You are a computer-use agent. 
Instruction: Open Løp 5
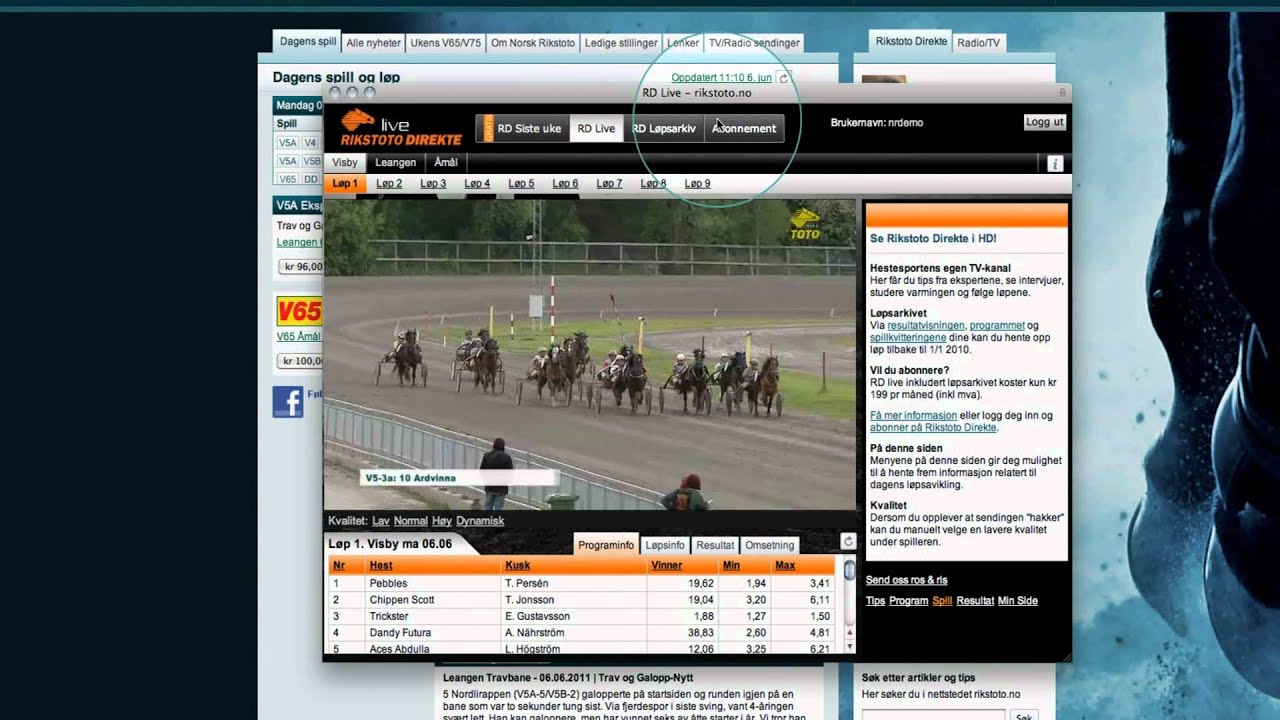(x=521, y=184)
